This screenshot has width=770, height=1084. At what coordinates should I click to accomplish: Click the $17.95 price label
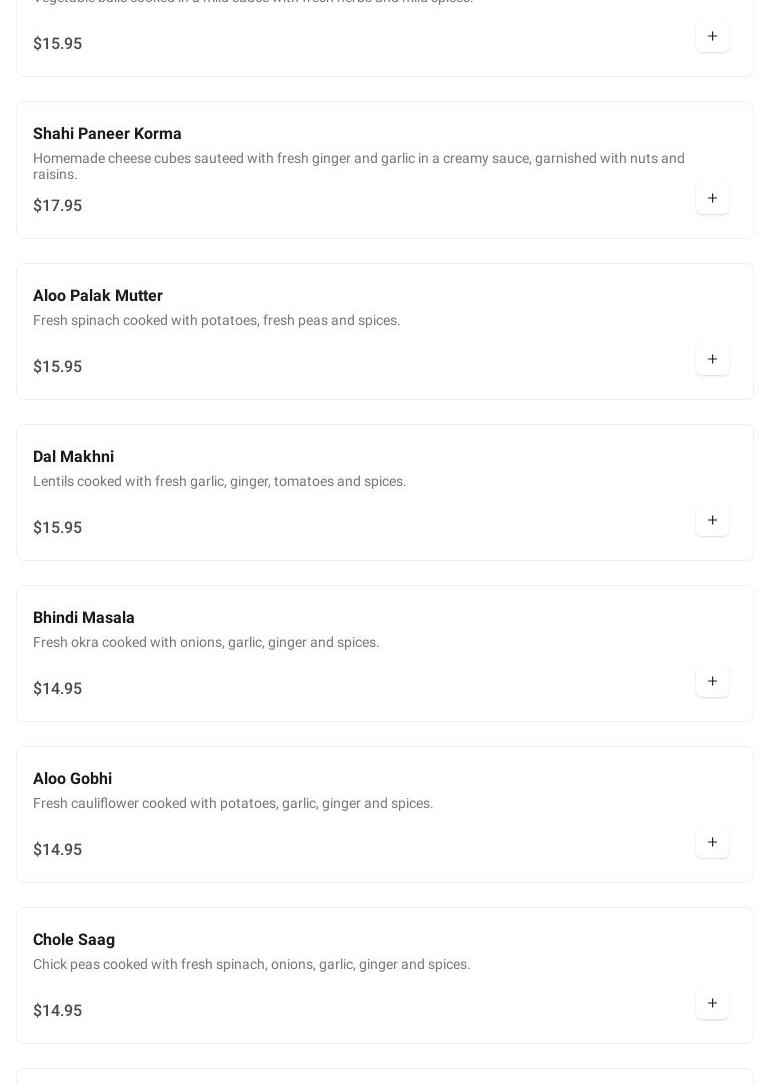click(57, 206)
